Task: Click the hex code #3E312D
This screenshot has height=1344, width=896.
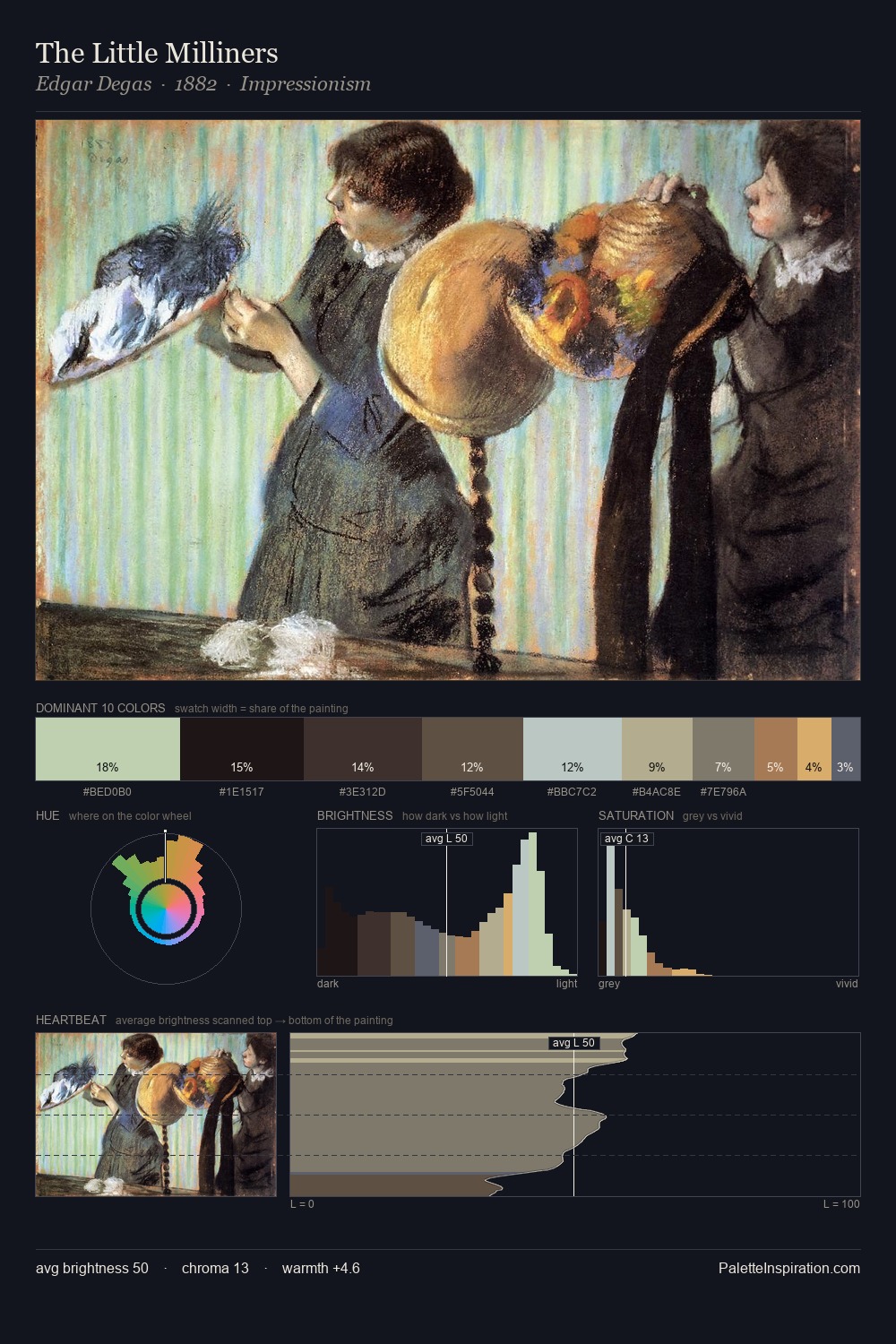Action: pos(363,792)
